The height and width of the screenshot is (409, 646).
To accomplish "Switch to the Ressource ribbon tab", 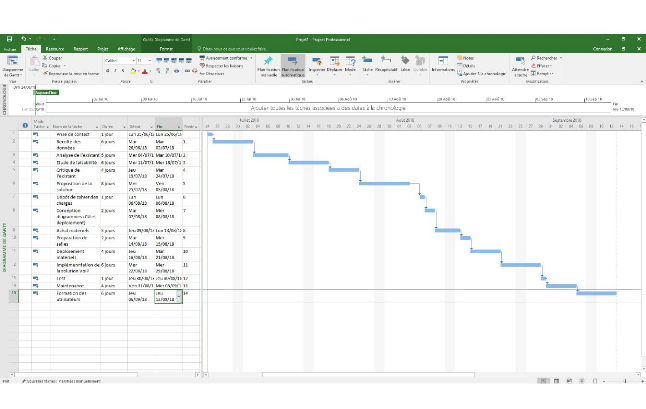I will point(55,47).
